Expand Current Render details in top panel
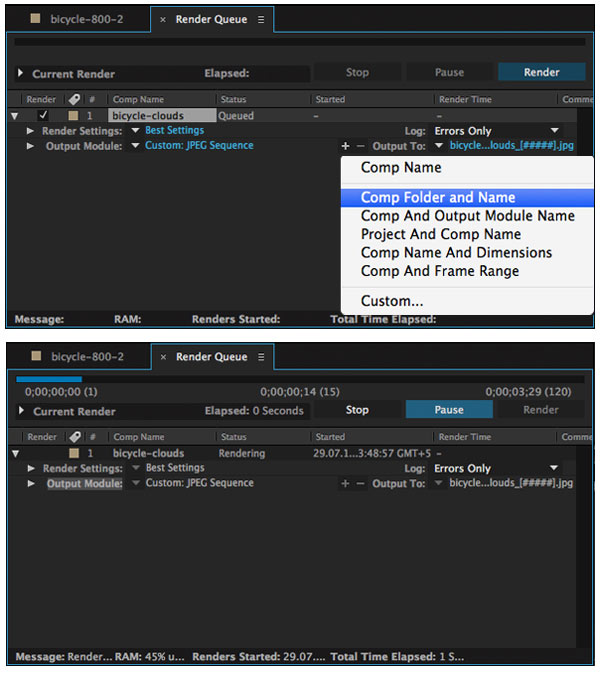This screenshot has height=679, width=600. tap(20, 73)
